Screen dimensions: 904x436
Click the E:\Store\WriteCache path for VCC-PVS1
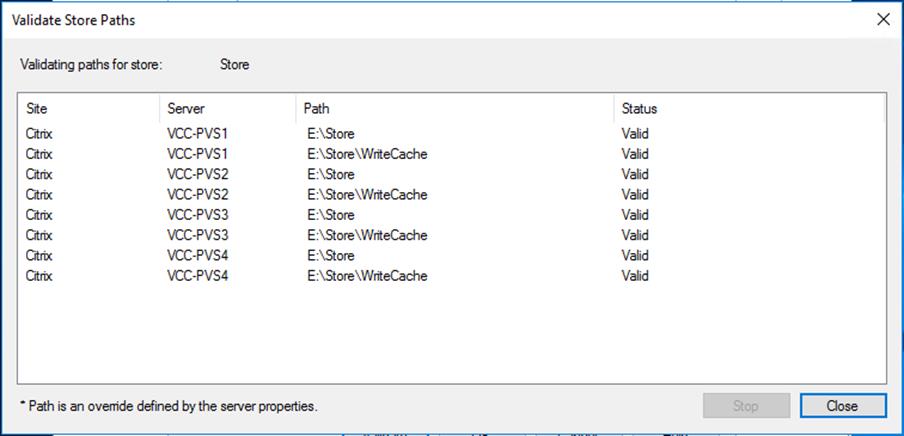[367, 154]
